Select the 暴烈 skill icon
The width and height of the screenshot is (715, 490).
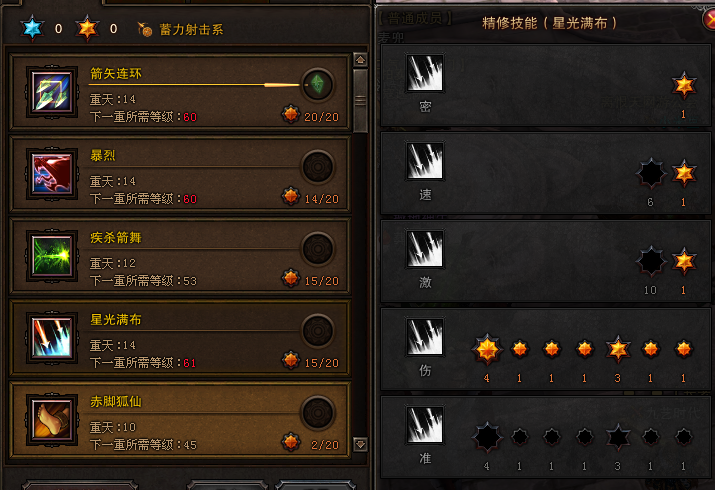[x=52, y=174]
